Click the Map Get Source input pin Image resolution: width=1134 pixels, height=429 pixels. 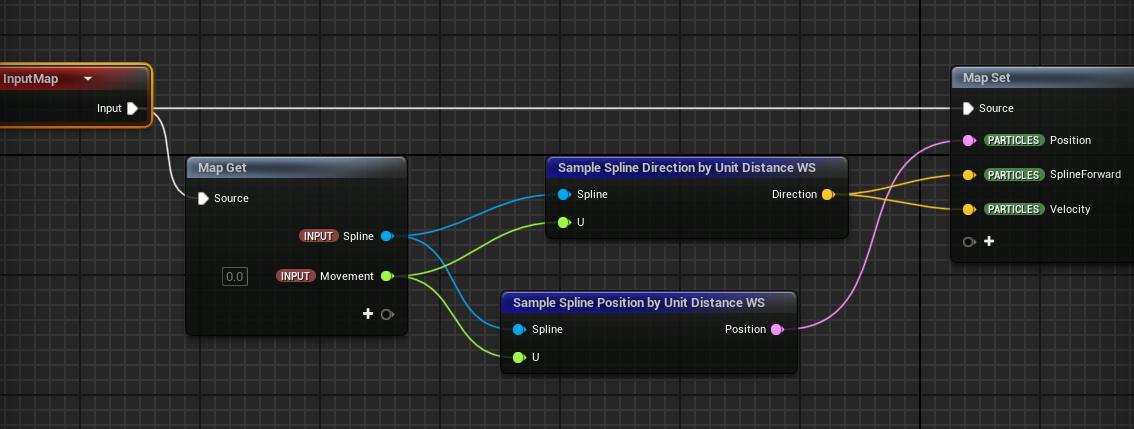tap(203, 198)
